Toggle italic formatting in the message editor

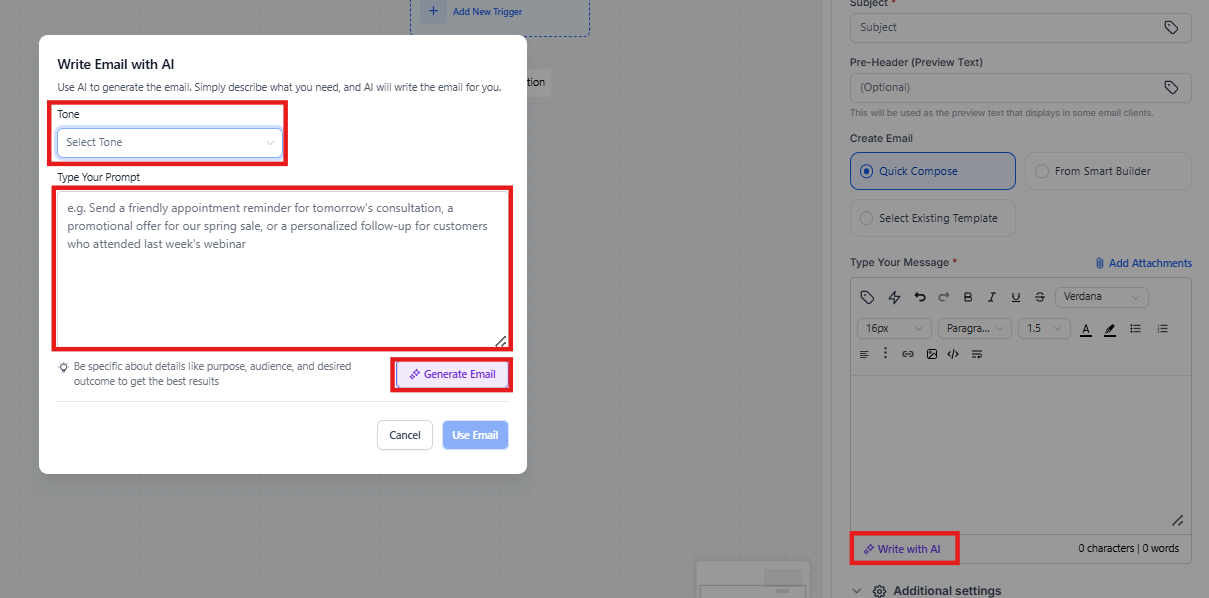pyautogui.click(x=992, y=297)
